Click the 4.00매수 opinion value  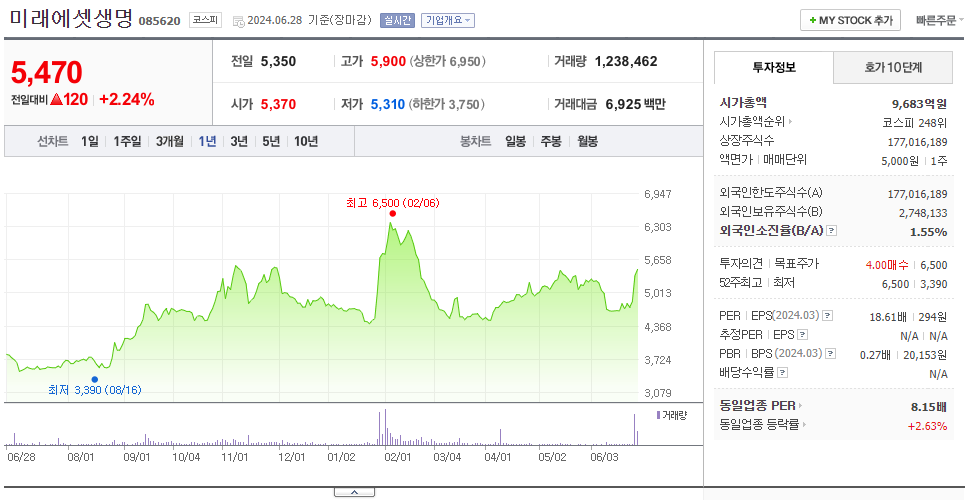click(887, 265)
